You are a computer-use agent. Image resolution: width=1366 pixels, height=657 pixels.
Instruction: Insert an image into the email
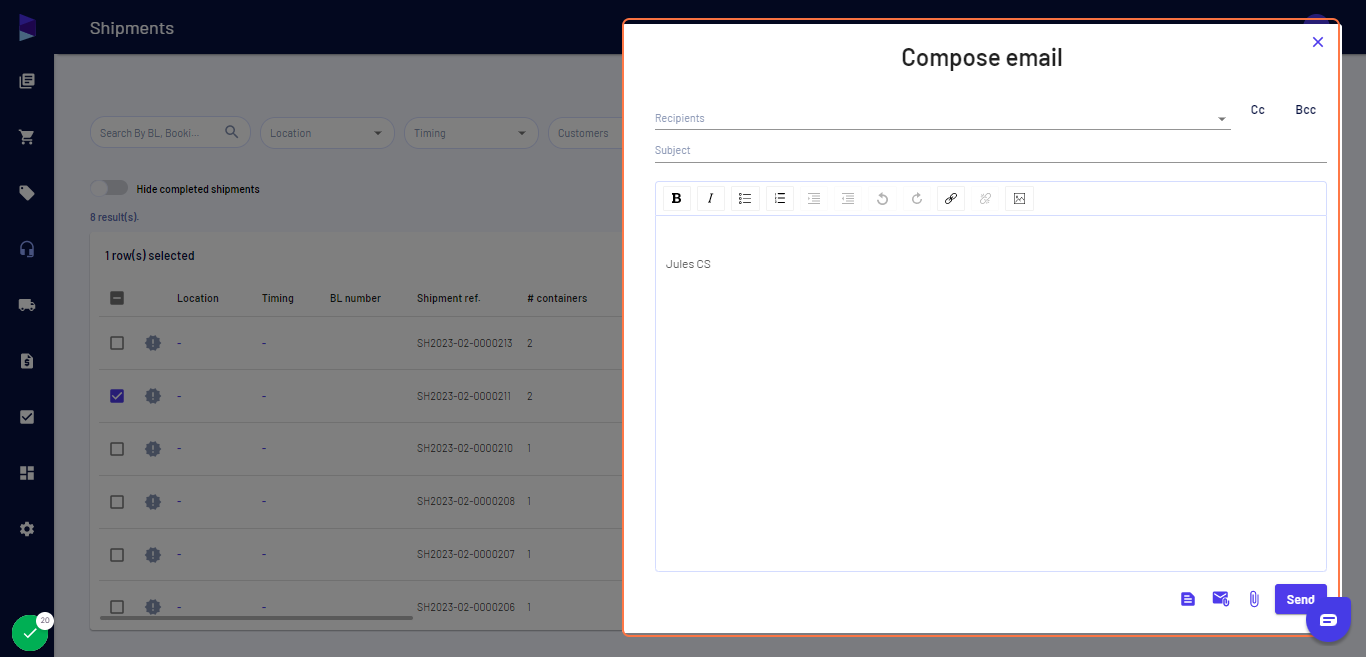(1019, 198)
